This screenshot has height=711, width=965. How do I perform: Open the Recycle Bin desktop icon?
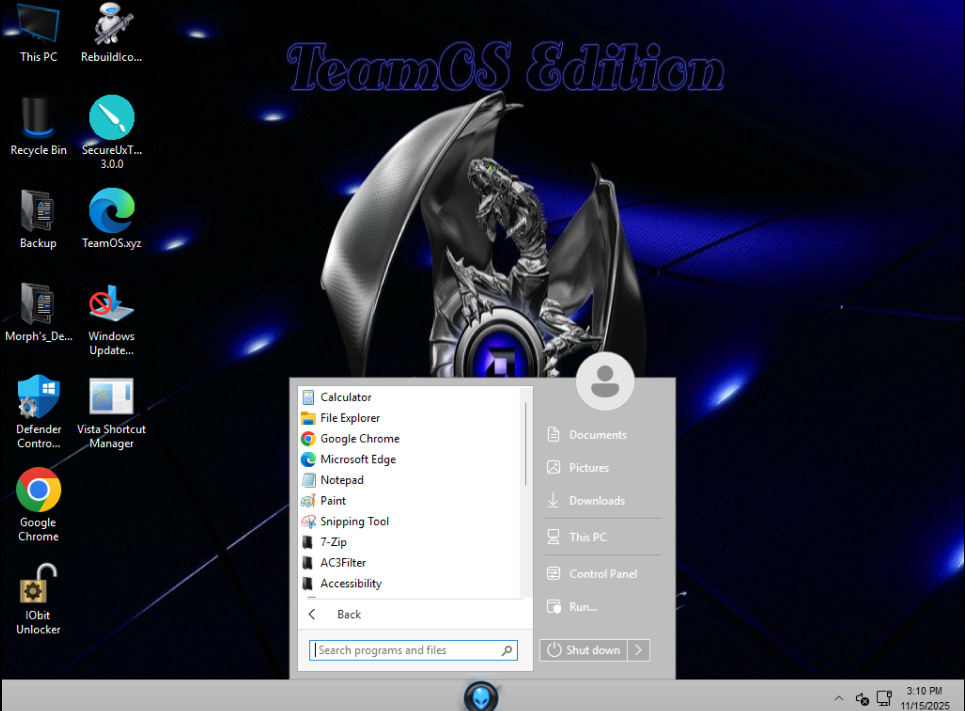(38, 119)
